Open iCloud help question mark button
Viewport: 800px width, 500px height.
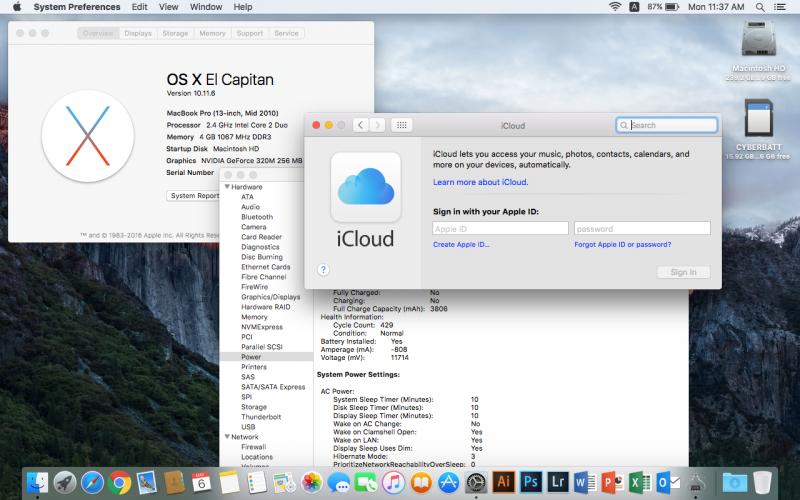coord(323,269)
